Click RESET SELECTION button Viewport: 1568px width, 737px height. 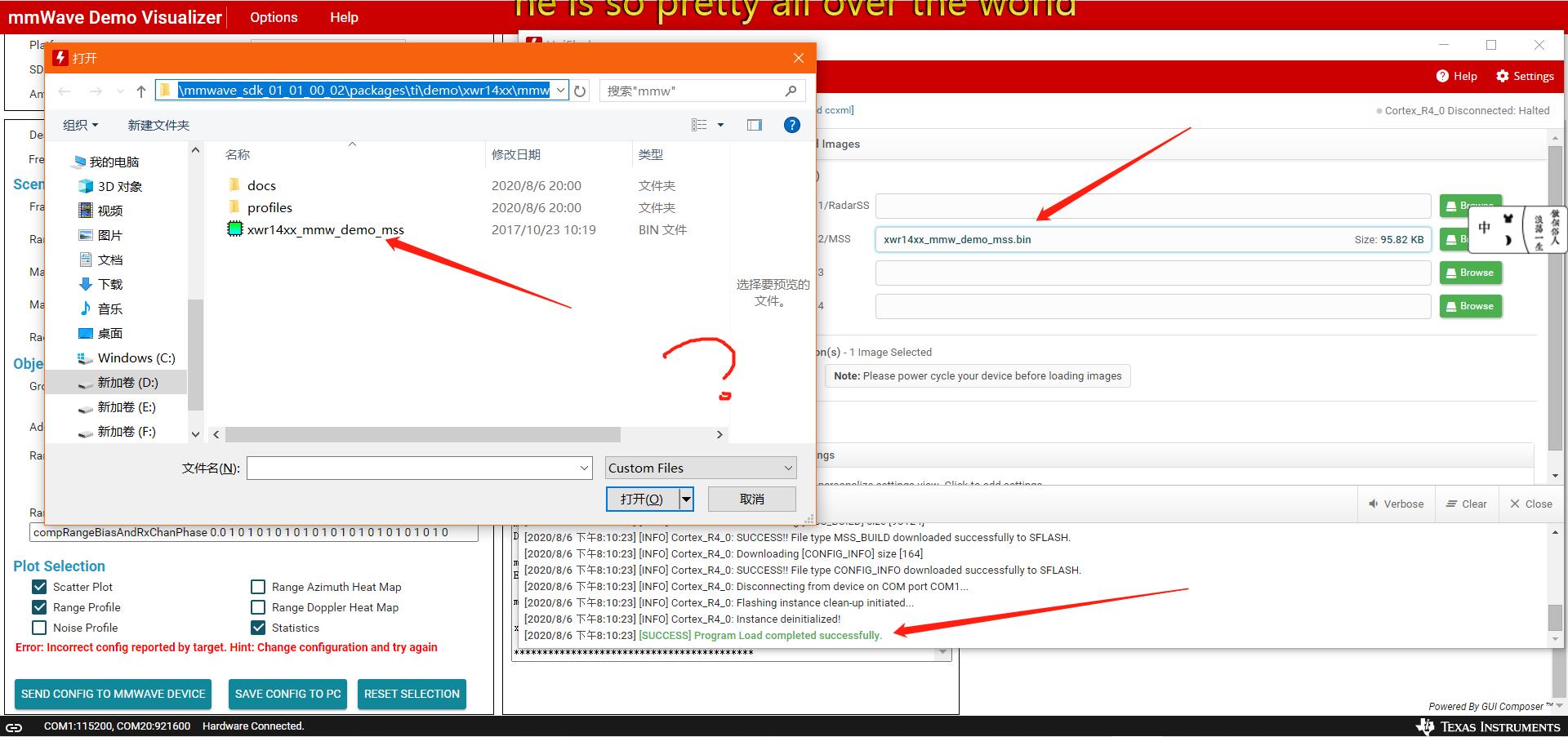coord(412,694)
